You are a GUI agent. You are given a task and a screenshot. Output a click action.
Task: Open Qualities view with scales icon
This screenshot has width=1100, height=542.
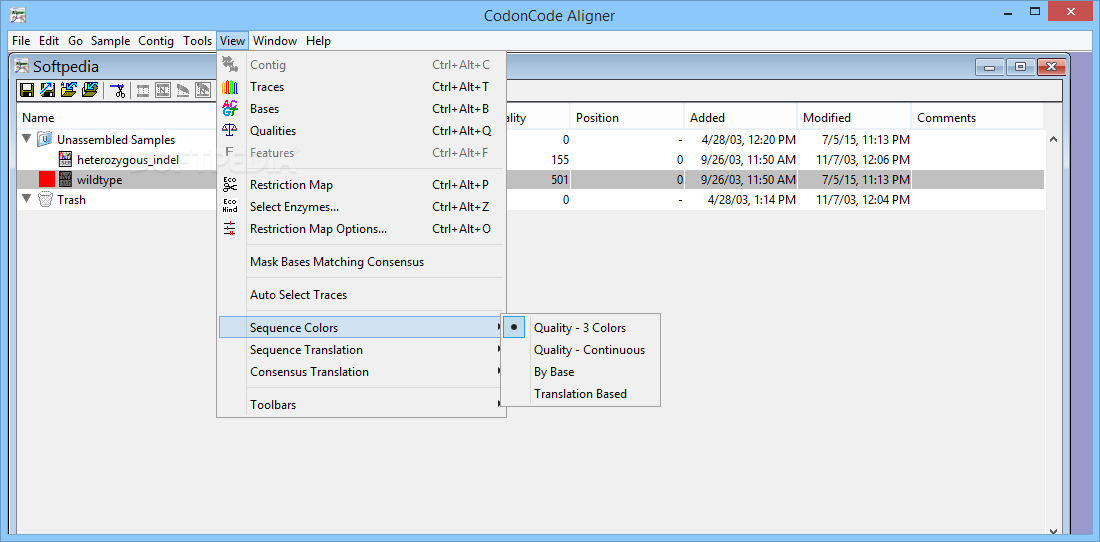tap(361, 130)
